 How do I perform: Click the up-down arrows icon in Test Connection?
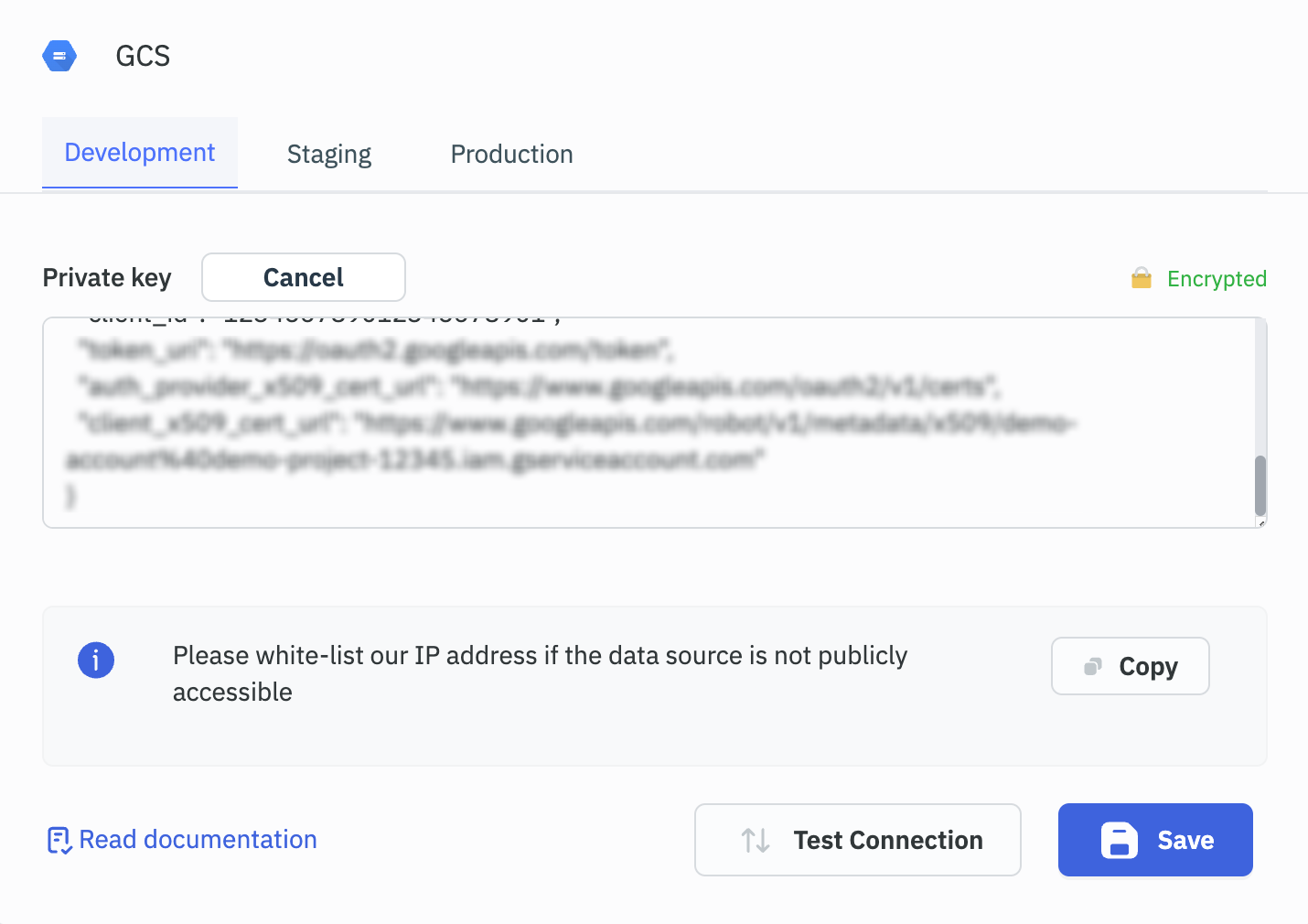(x=755, y=840)
